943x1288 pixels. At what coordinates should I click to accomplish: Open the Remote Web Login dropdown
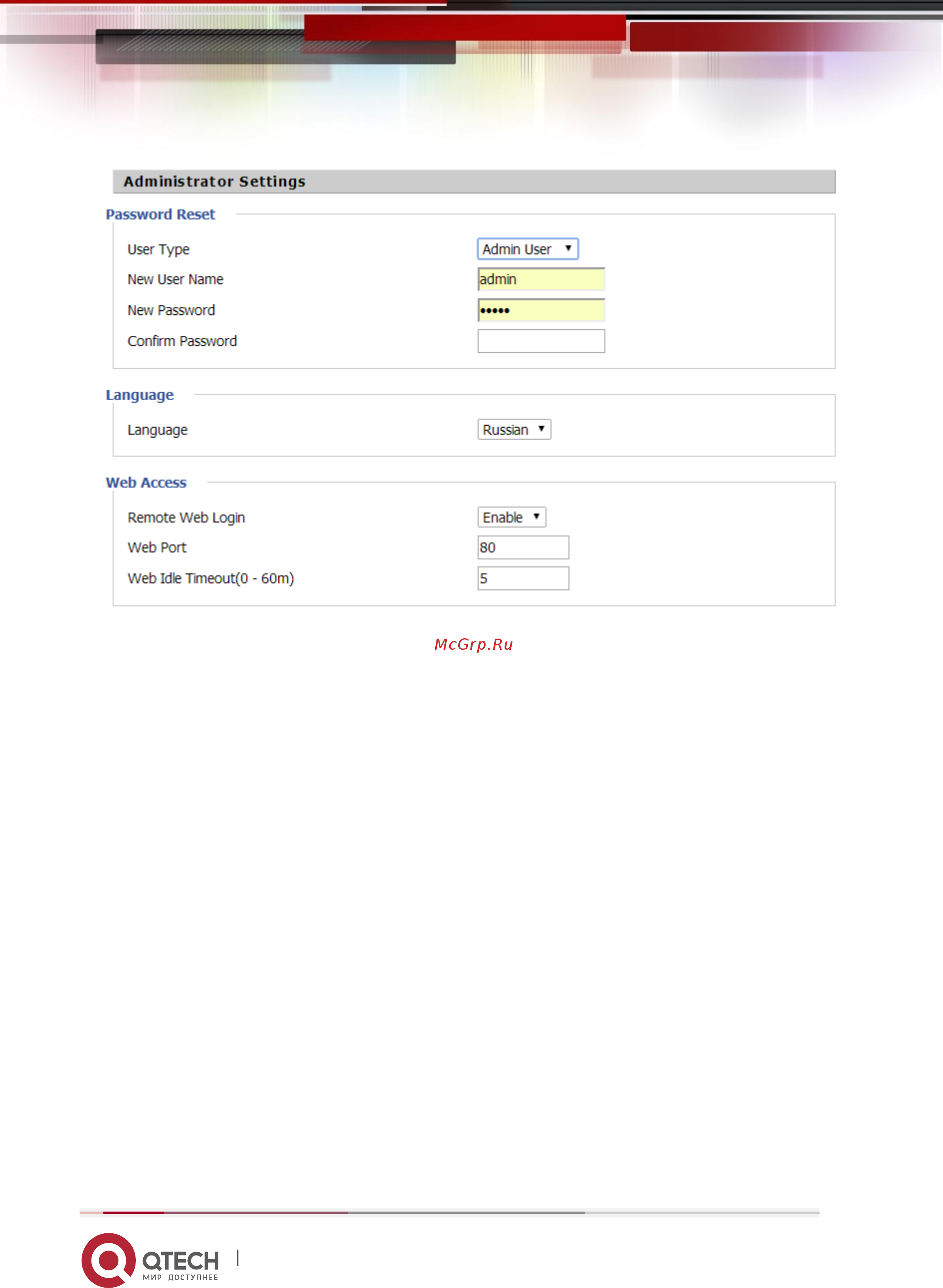(511, 517)
